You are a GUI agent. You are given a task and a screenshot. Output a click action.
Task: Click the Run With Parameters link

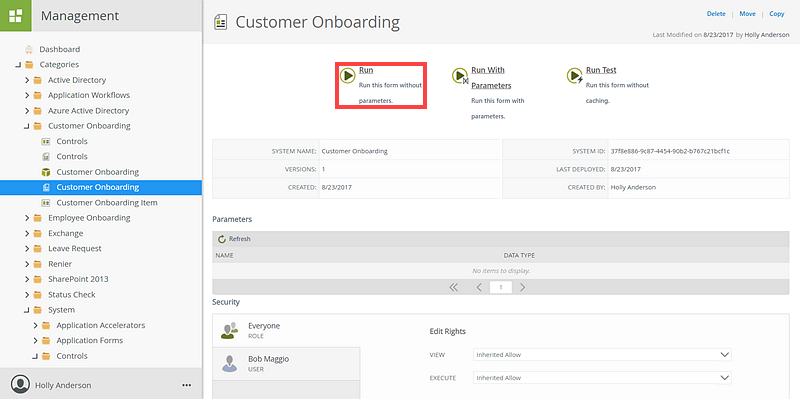pyautogui.click(x=491, y=78)
